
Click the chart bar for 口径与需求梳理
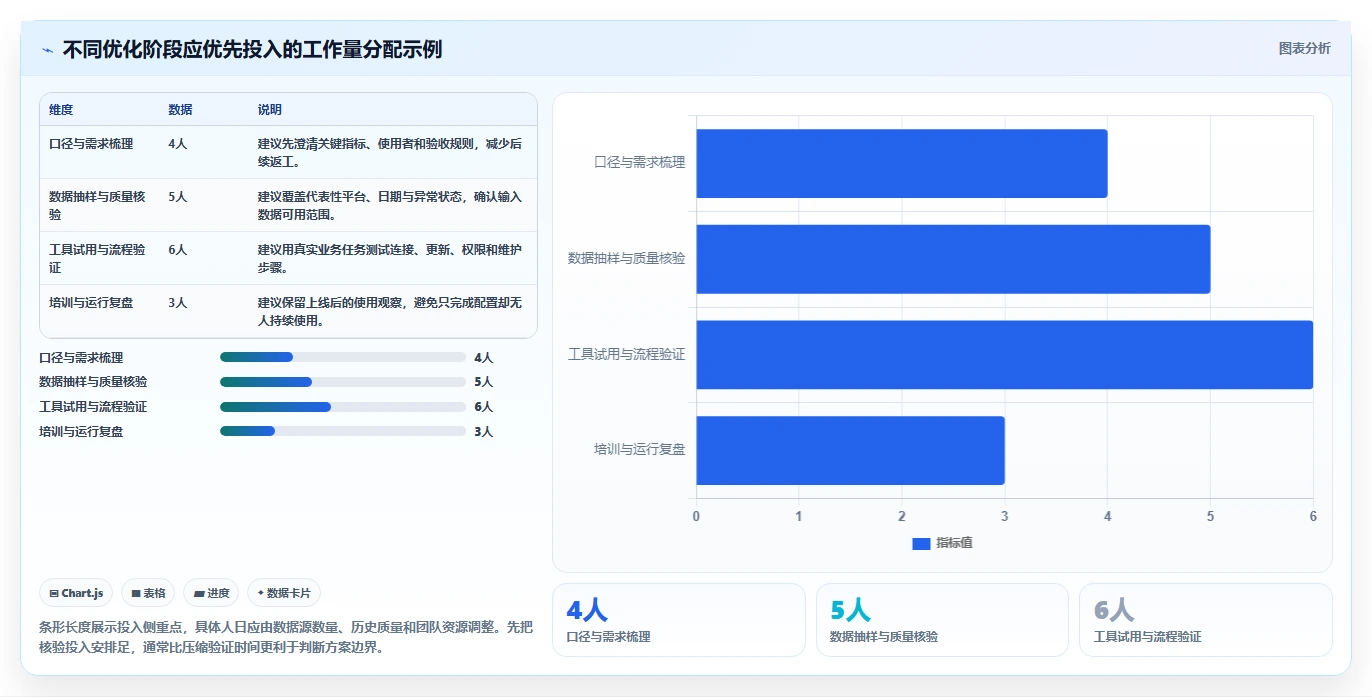(902, 163)
